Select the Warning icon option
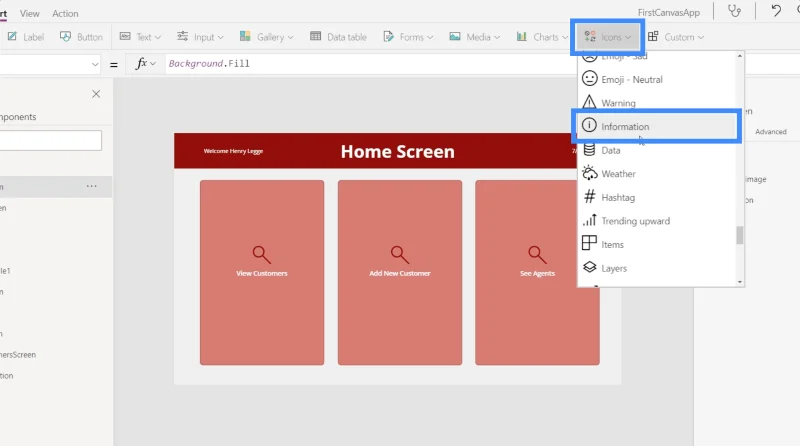This screenshot has width=800, height=446. [658, 103]
